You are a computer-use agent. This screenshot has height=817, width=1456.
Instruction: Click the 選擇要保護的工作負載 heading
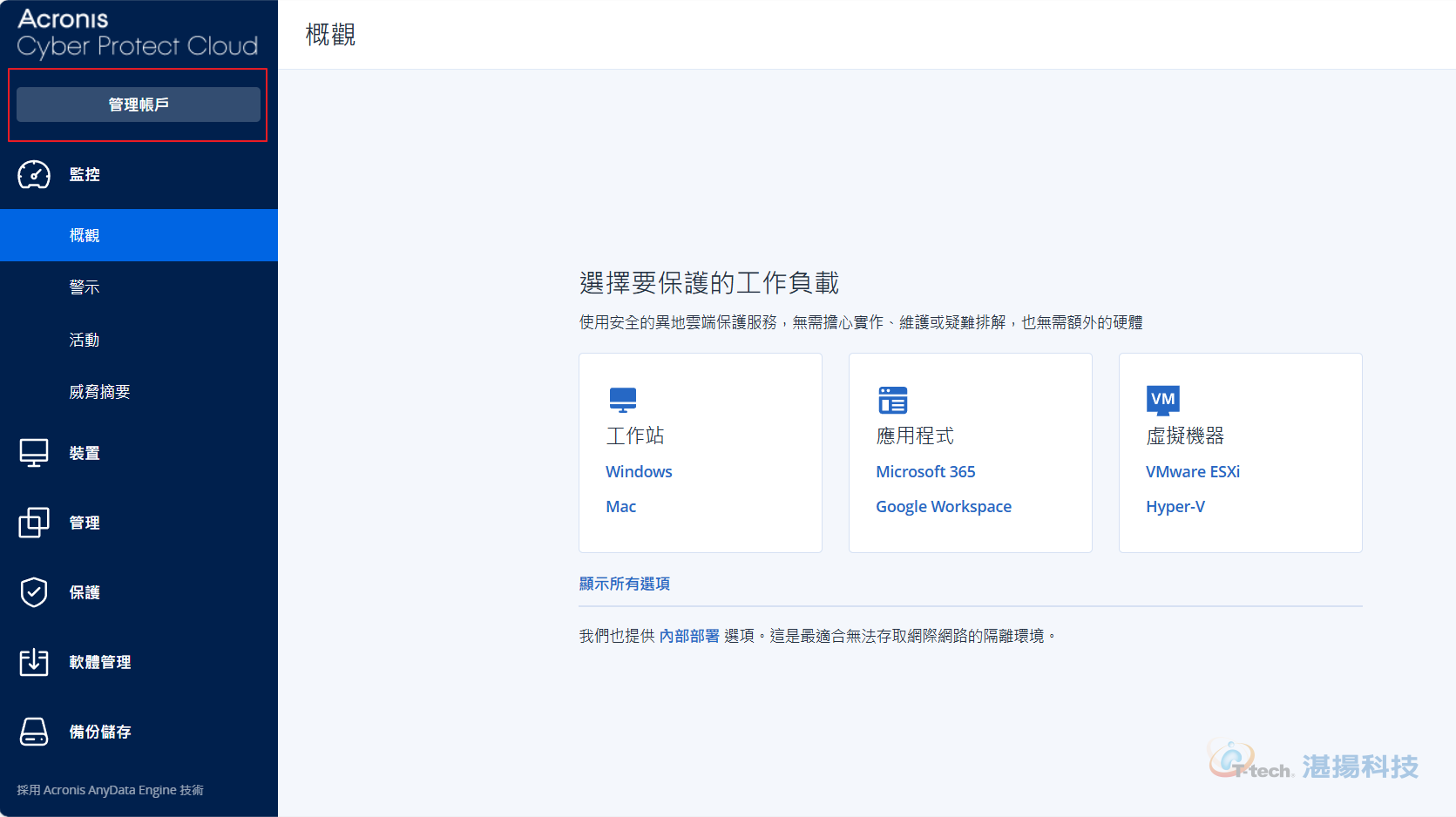709,283
